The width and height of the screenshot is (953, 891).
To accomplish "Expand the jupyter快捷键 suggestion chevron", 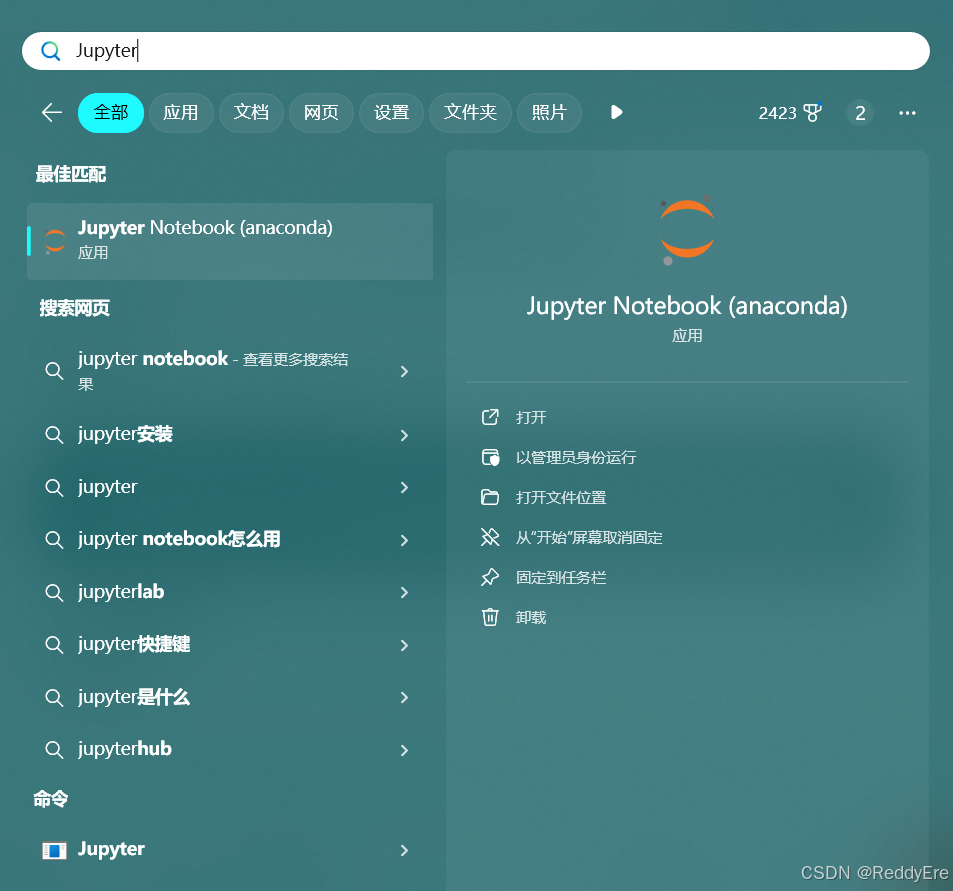I will coord(404,645).
